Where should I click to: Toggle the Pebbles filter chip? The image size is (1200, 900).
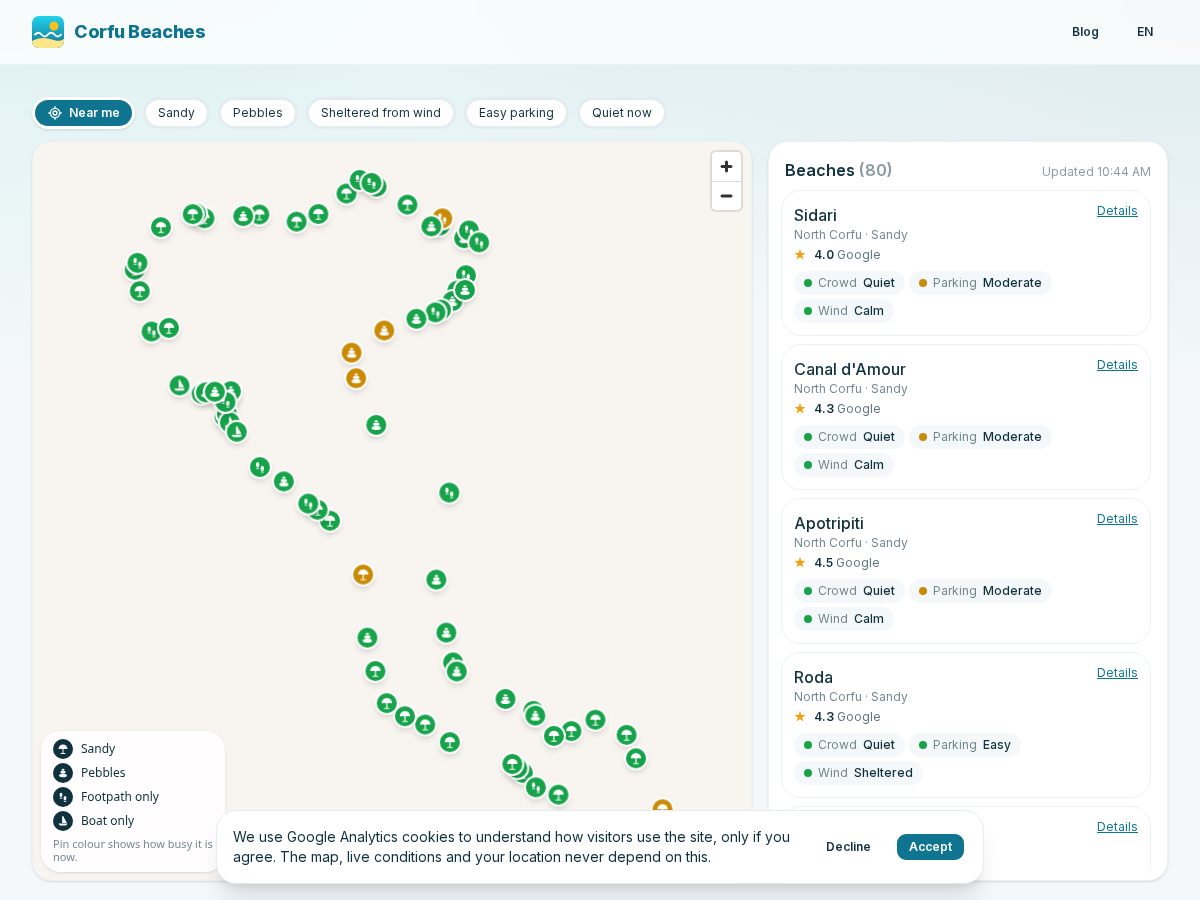pyautogui.click(x=258, y=113)
